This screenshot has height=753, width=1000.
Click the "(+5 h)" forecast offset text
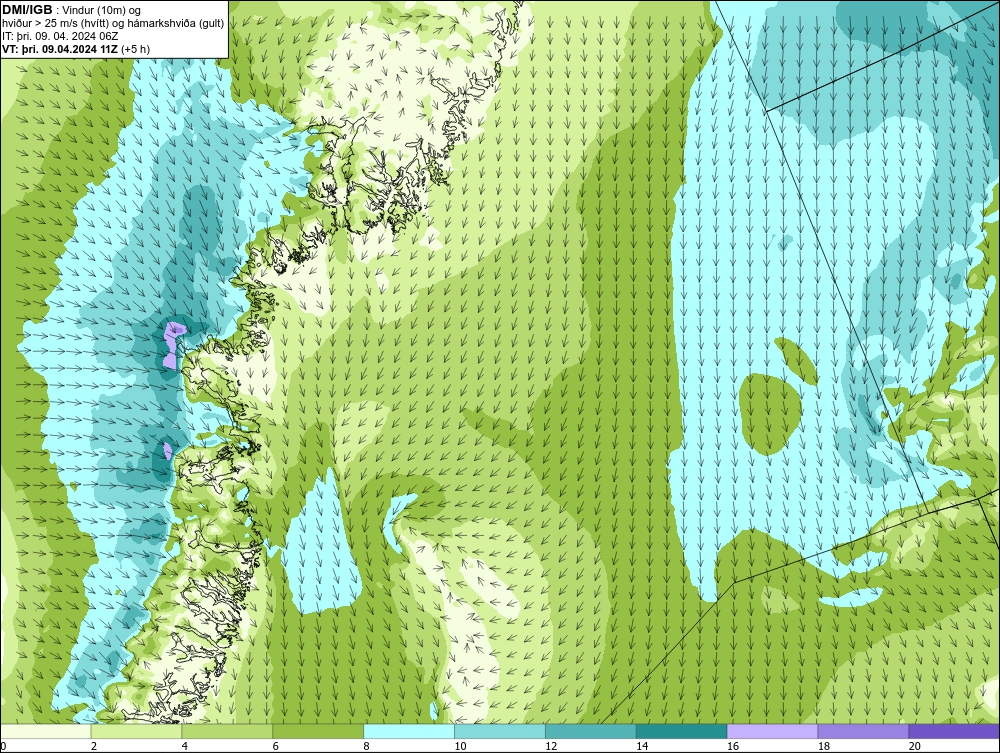(135, 49)
